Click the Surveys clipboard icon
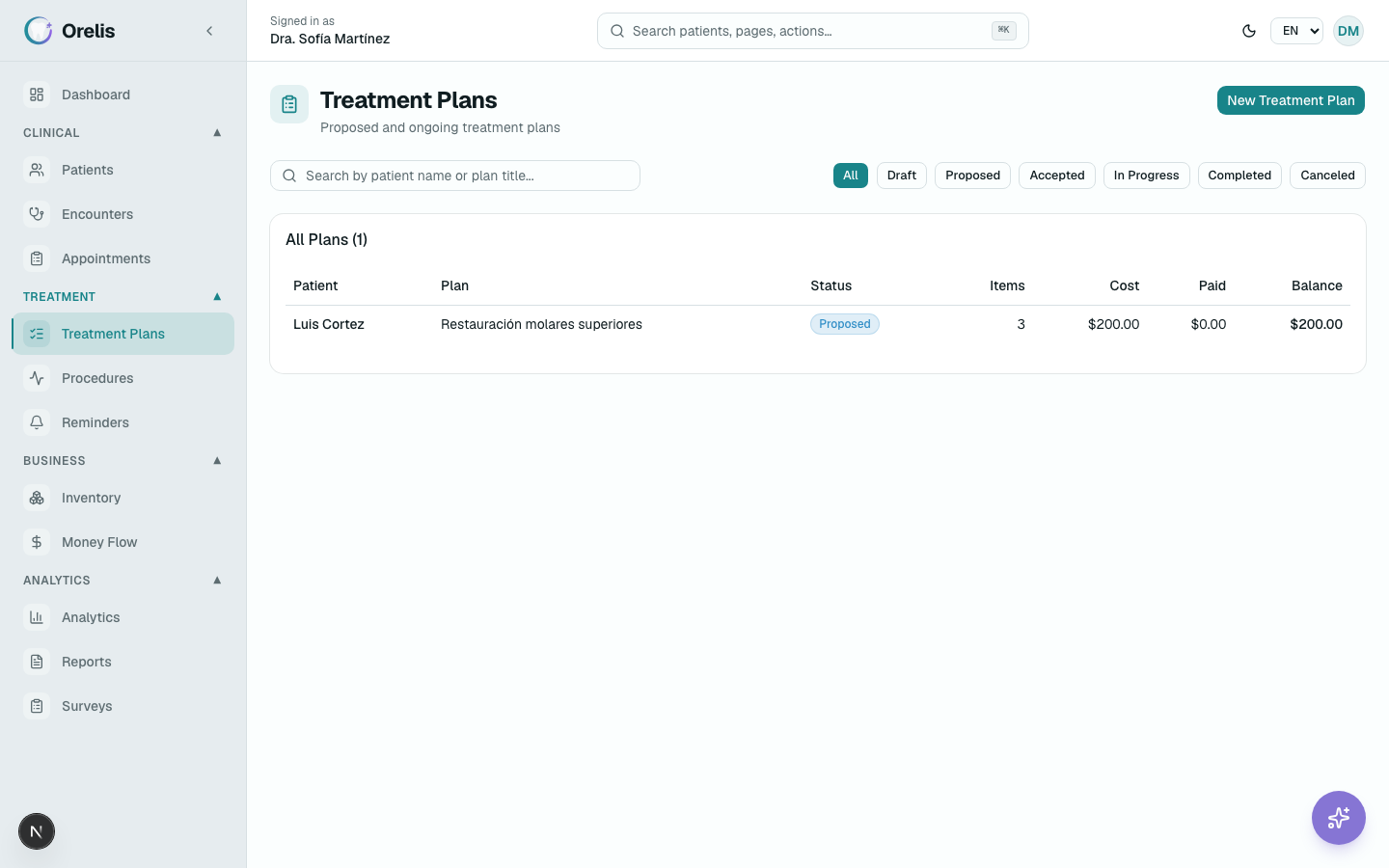Viewport: 1389px width, 868px height. [37, 706]
